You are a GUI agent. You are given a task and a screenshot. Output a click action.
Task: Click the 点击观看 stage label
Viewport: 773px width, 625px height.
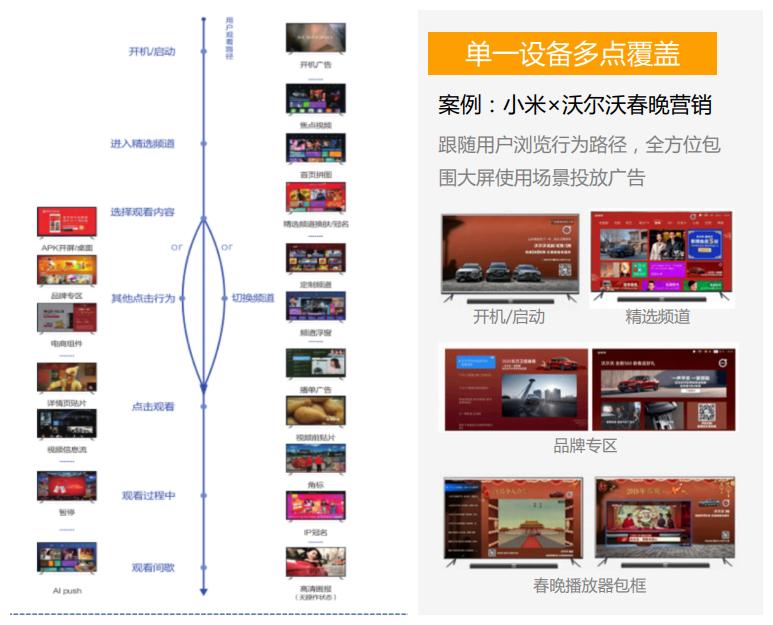[153, 407]
